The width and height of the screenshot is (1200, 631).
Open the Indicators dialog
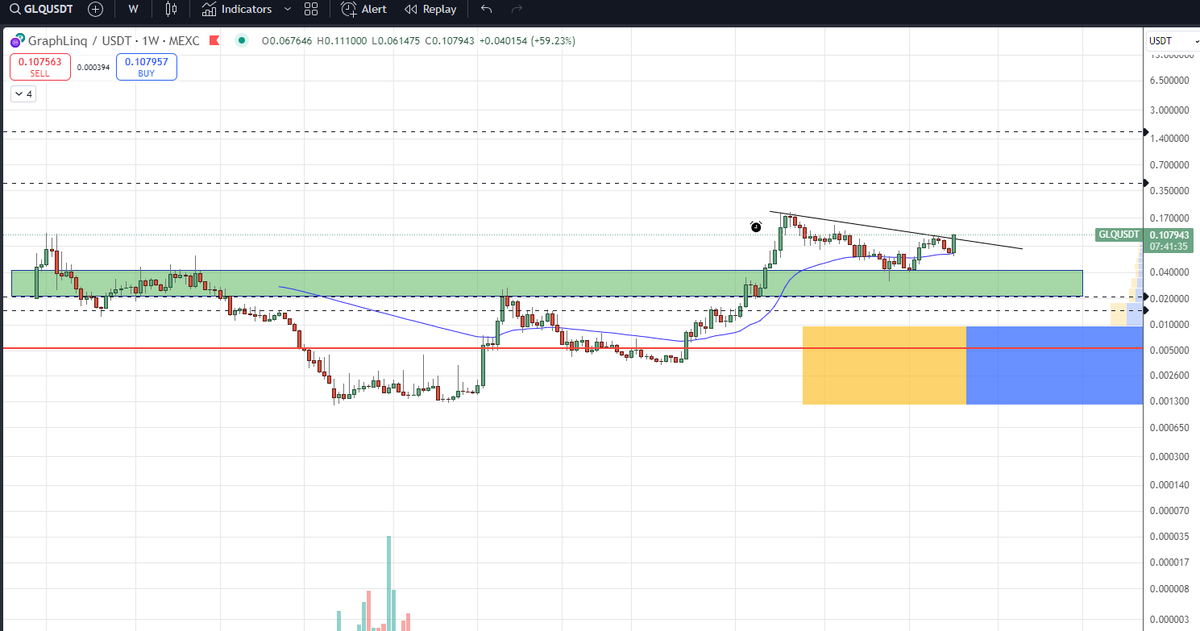(237, 9)
